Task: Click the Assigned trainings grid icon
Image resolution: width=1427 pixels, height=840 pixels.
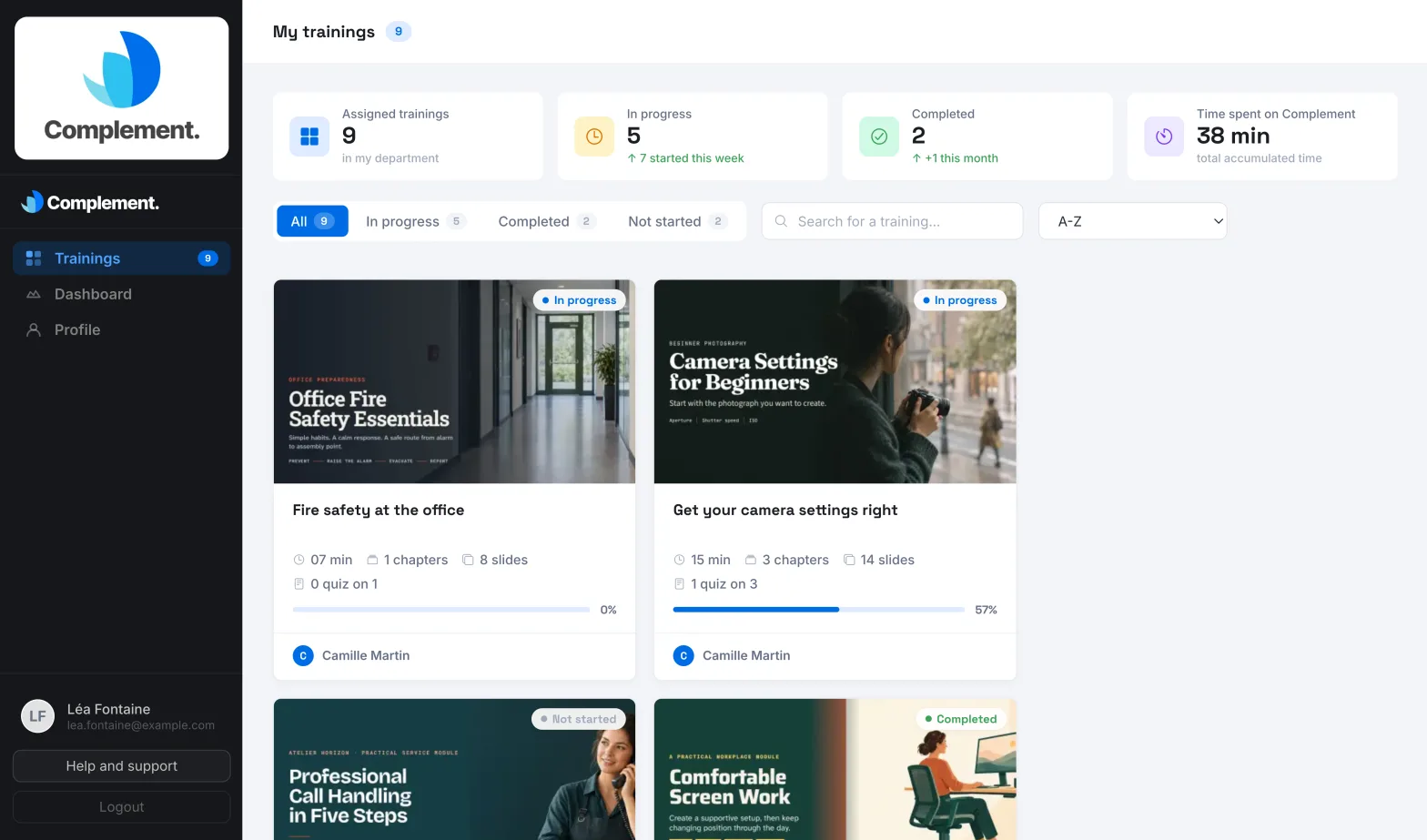Action: (309, 137)
